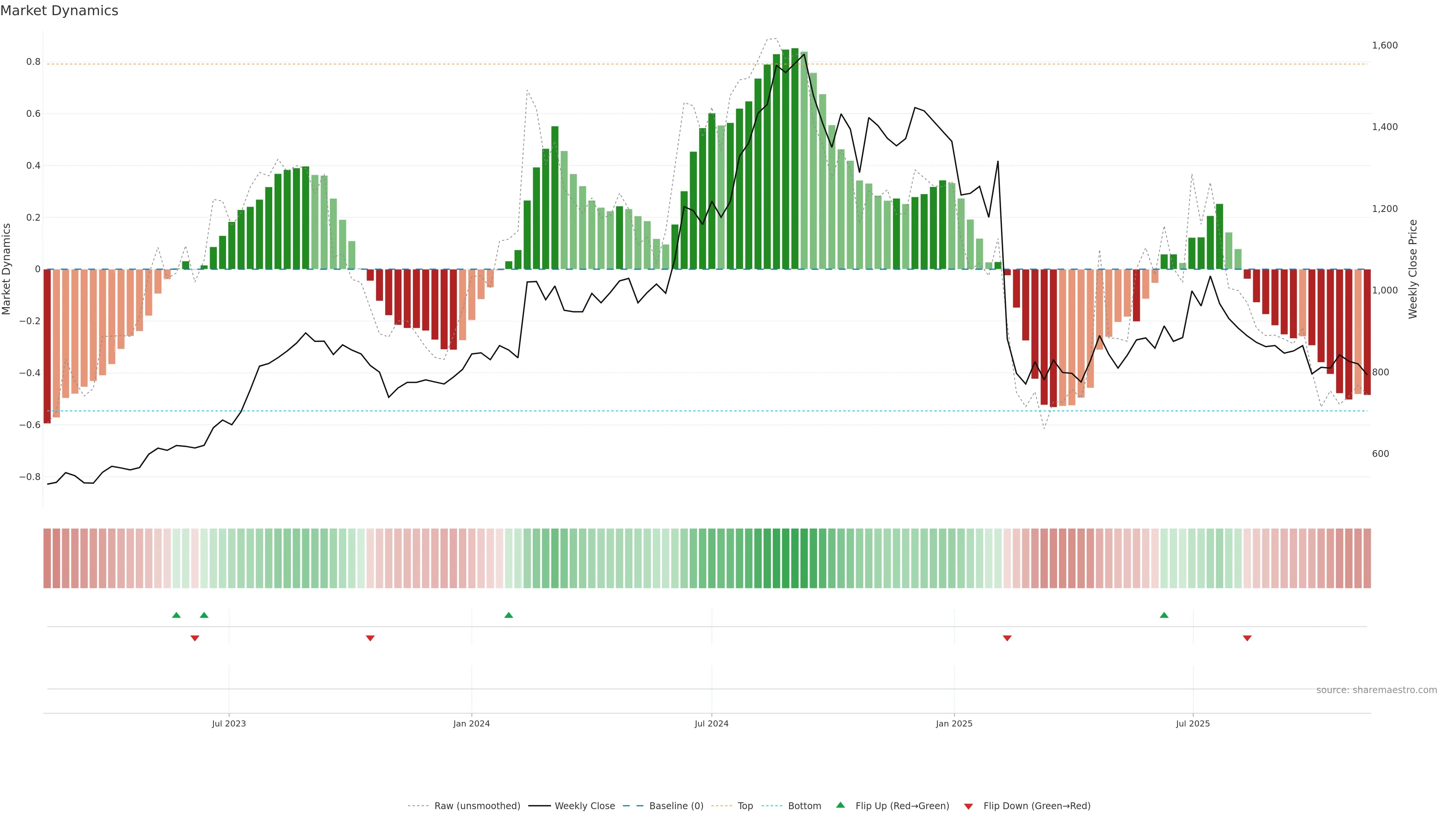
Task: Click the flip-down marker between Jul 2023 and Jan 2024
Action: coord(370,638)
